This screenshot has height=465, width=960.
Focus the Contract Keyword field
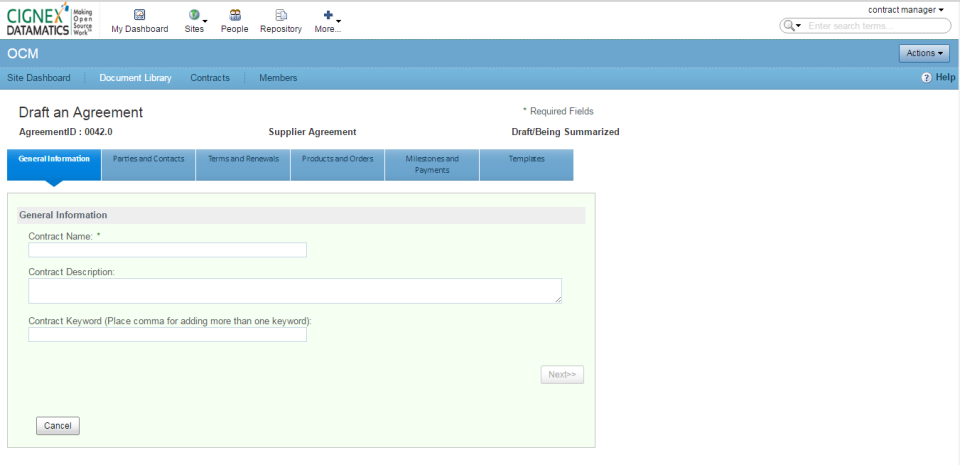pos(167,334)
